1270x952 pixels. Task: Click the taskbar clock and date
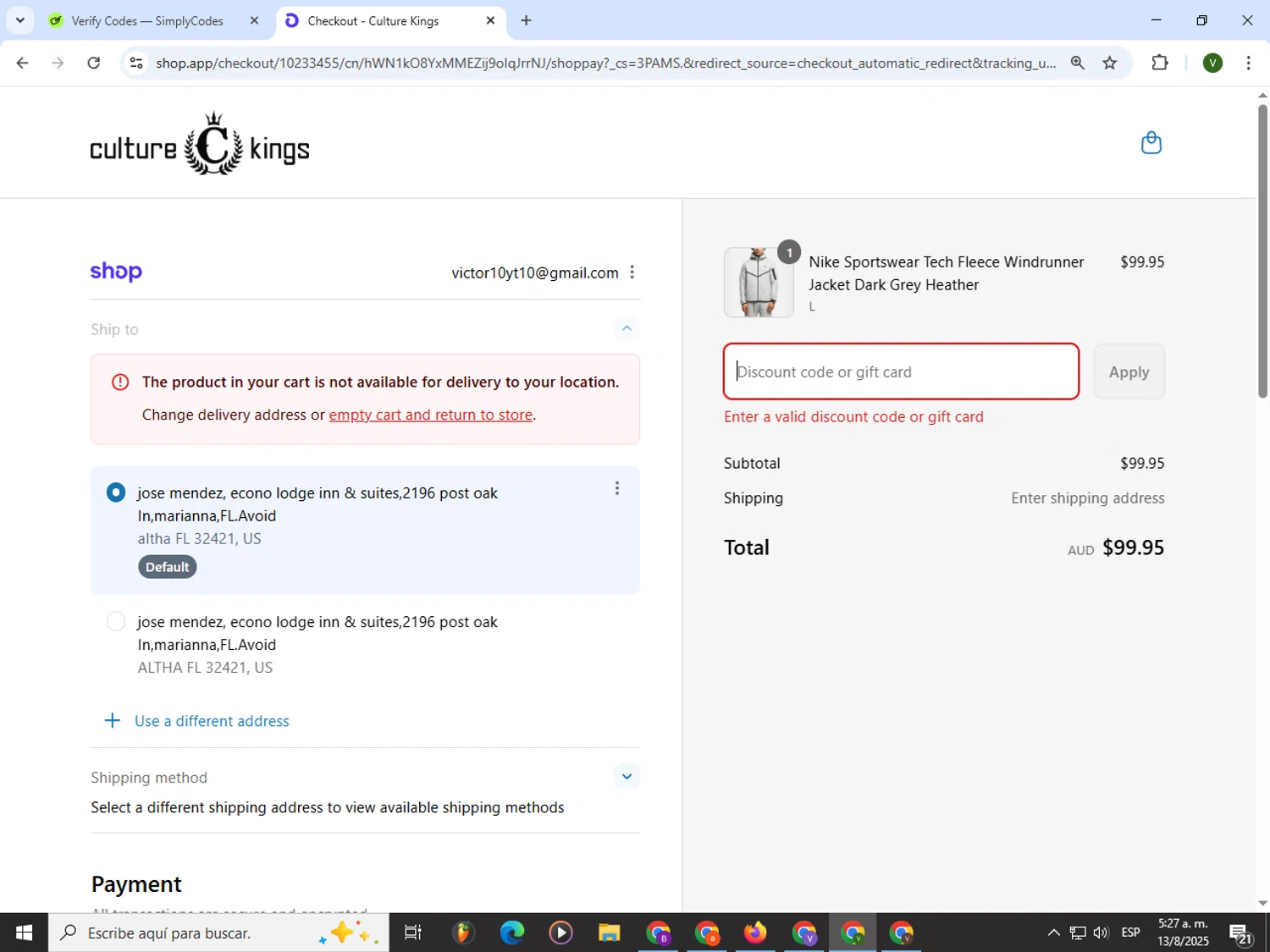point(1183,933)
